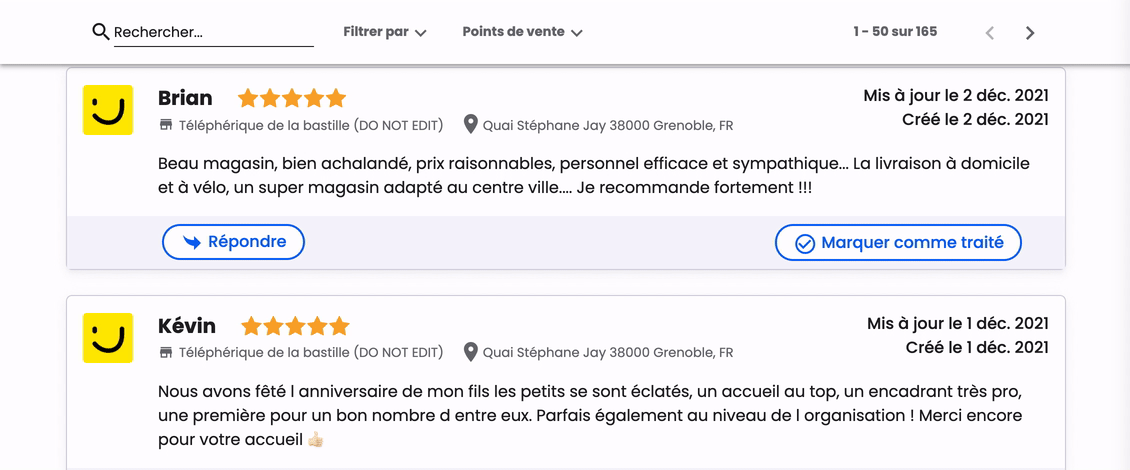The image size is (1130, 470).
Task: Select reviewer name Brian
Action: 185,98
